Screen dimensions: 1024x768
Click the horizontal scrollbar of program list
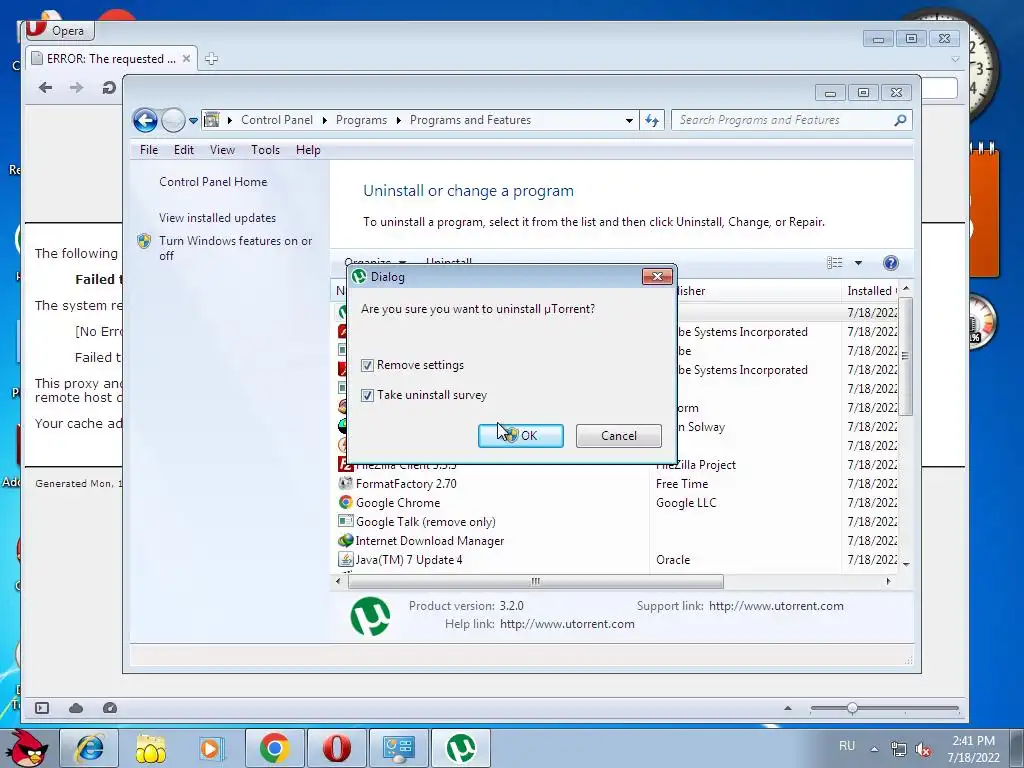tap(536, 581)
